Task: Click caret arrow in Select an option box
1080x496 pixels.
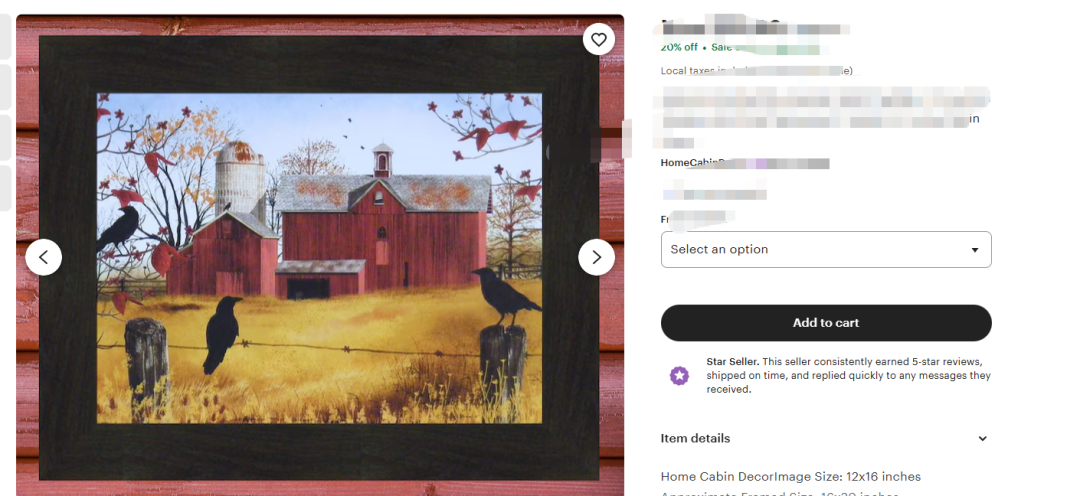Action: [x=975, y=250]
